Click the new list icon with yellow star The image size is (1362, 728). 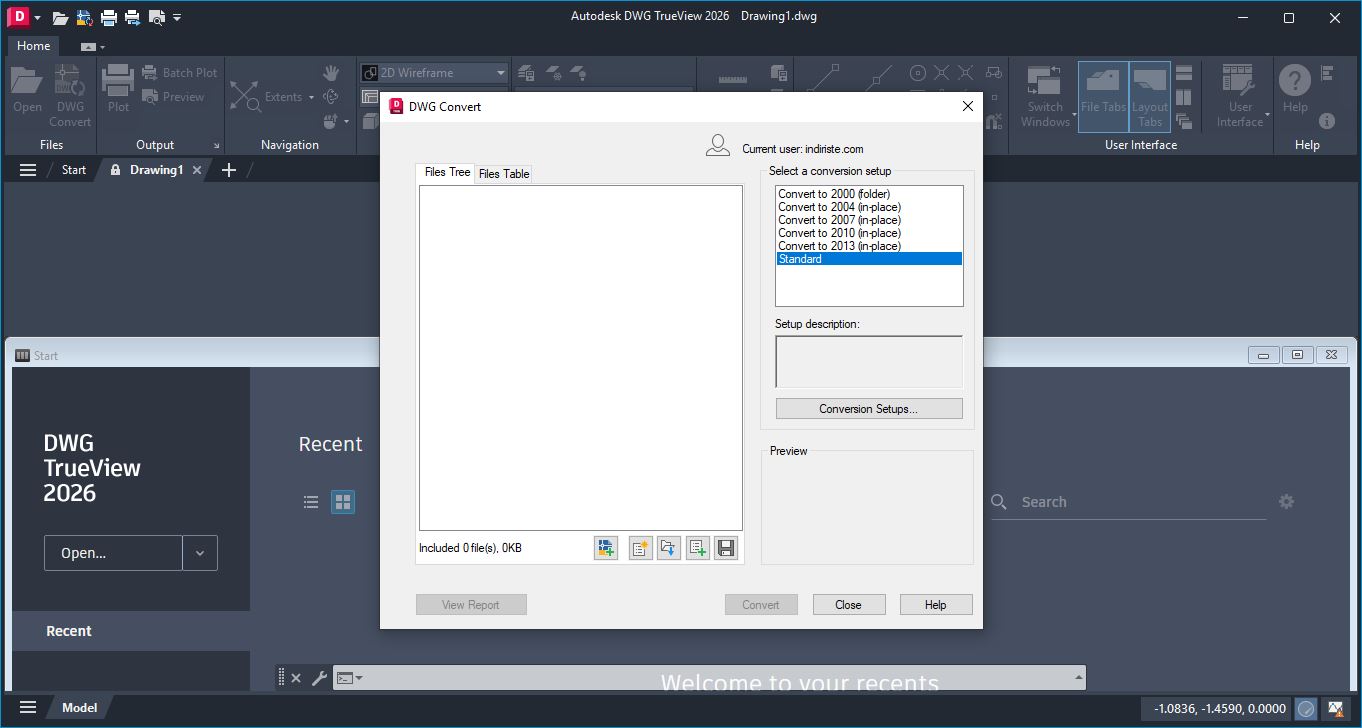pyautogui.click(x=640, y=548)
